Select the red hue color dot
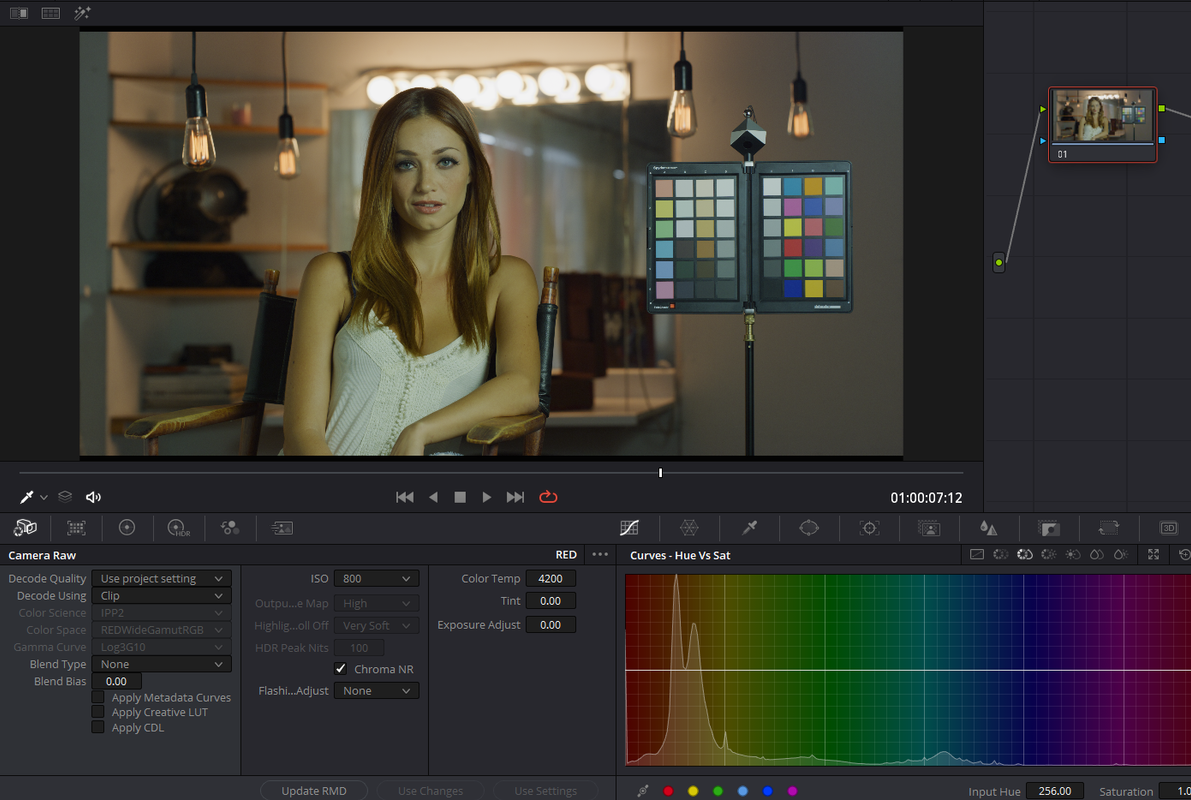Screen dimensions: 1191x800 click(x=668, y=791)
